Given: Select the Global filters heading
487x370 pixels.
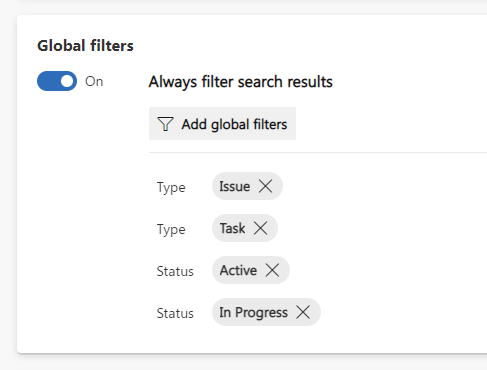Looking at the screenshot, I should pyautogui.click(x=85, y=46).
